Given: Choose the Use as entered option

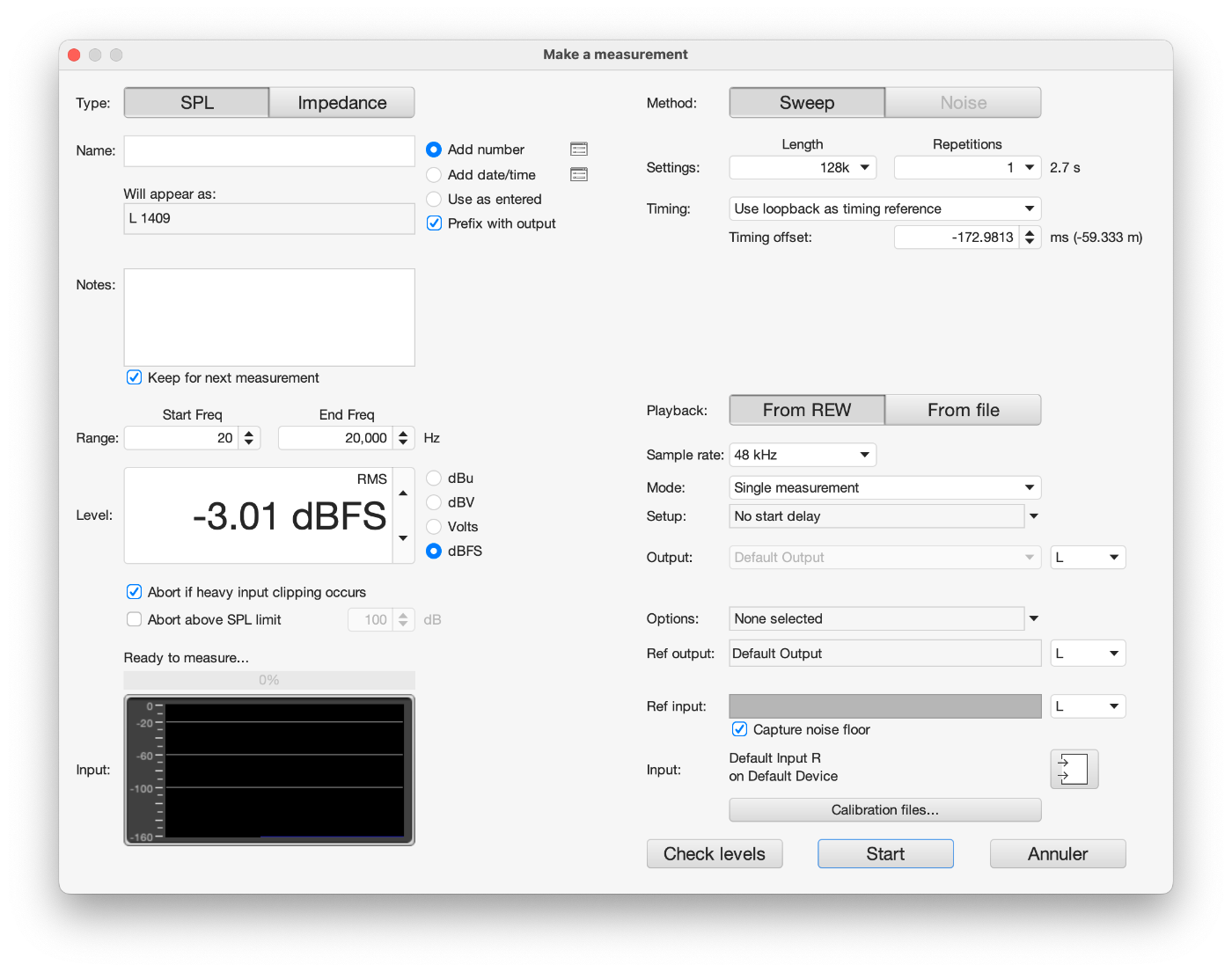Looking at the screenshot, I should coord(434,199).
